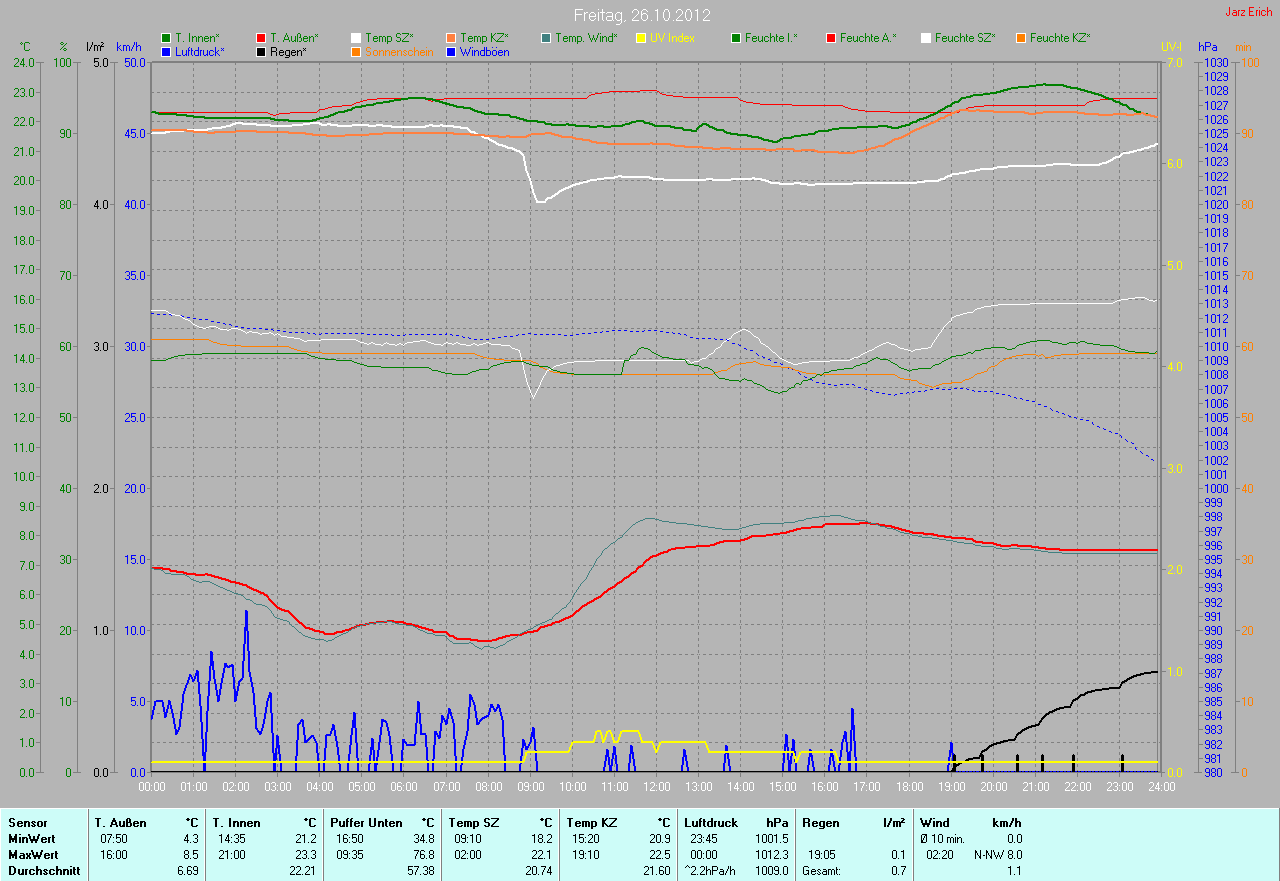Click the Jarz Erich author text
This screenshot has width=1280, height=881.
1249,12
